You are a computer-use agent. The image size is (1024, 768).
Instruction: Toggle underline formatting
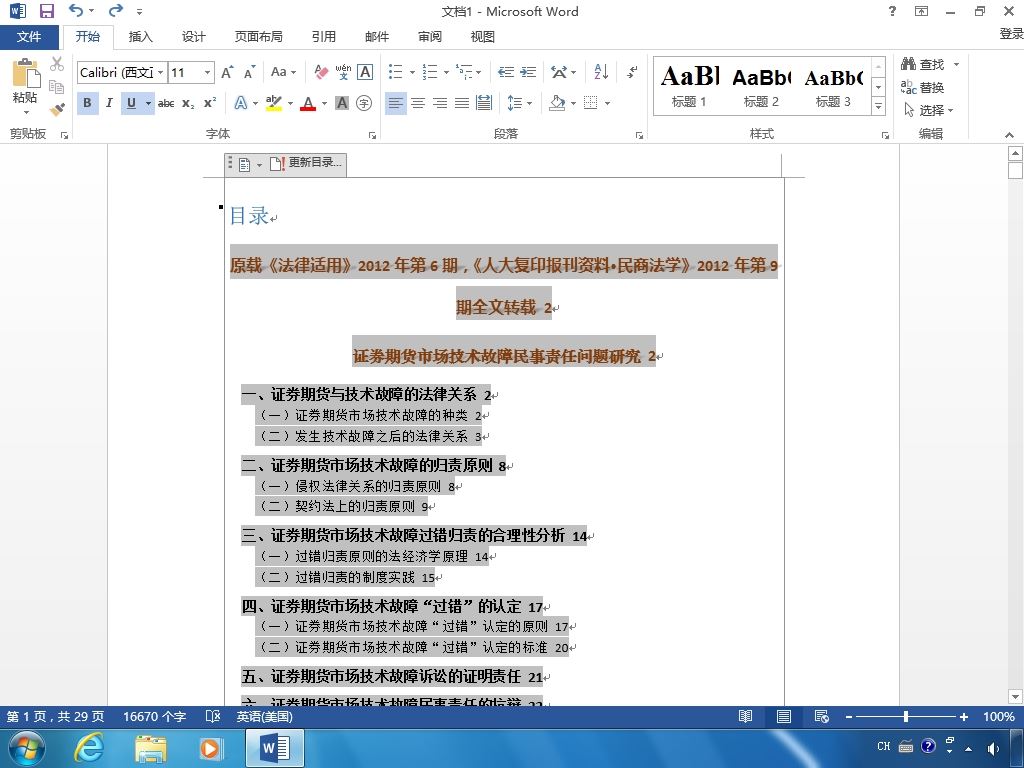pyautogui.click(x=131, y=103)
